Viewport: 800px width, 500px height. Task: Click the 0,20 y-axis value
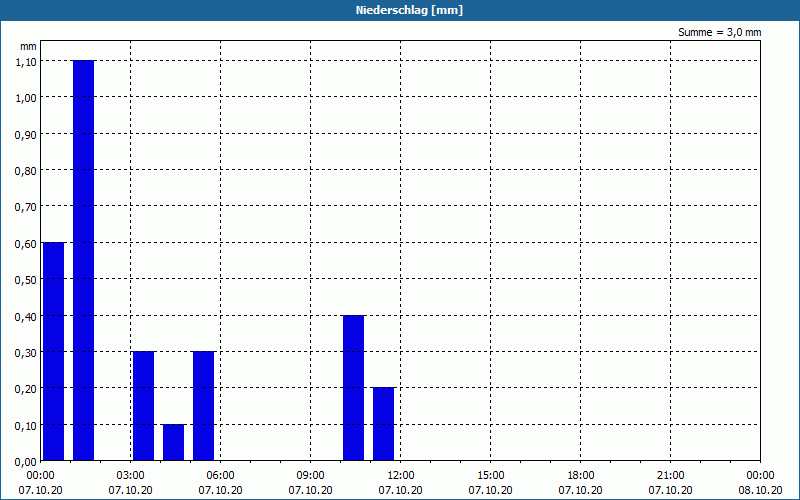26,389
